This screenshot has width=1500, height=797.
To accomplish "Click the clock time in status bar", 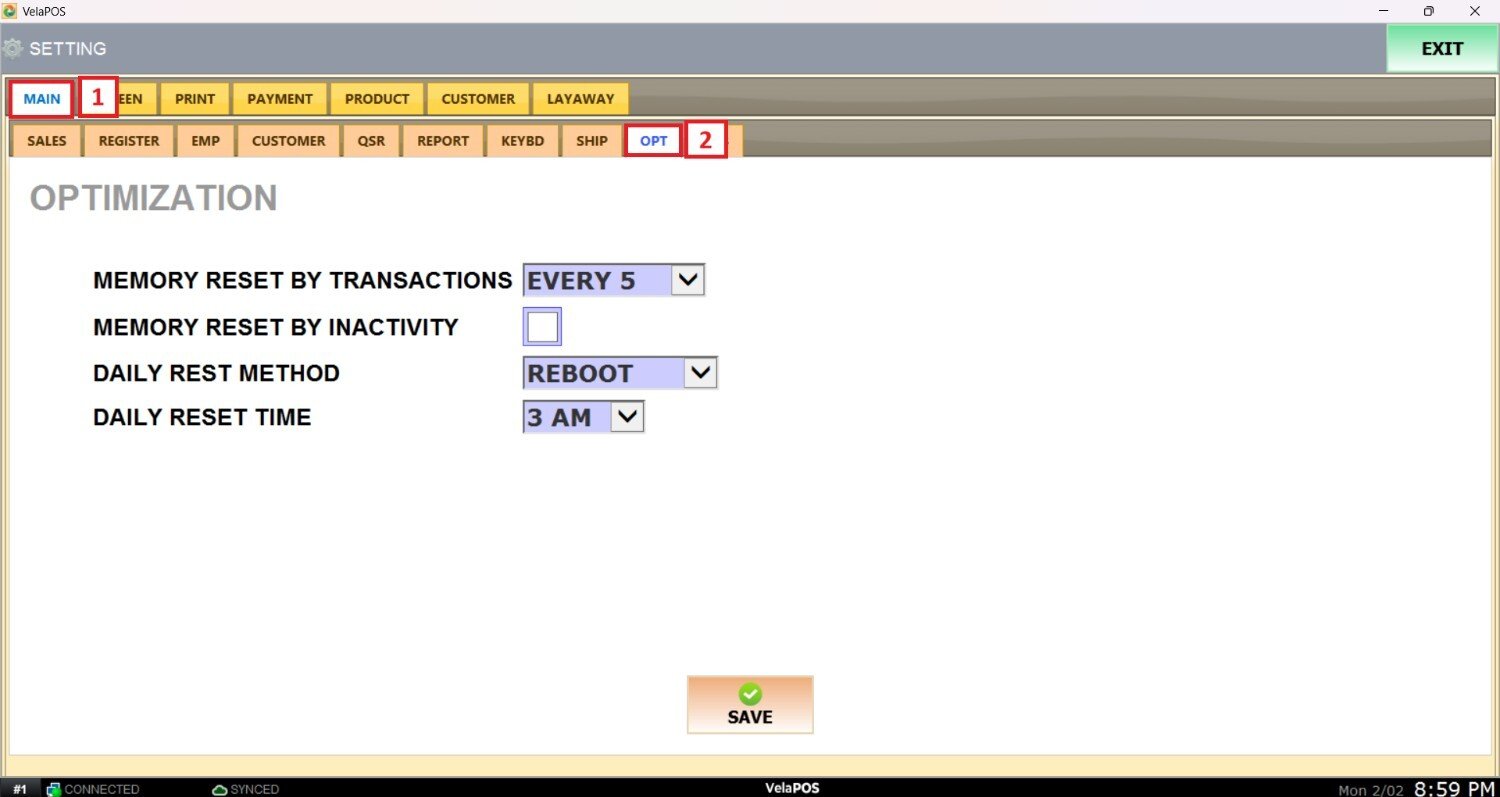I will click(x=1453, y=788).
